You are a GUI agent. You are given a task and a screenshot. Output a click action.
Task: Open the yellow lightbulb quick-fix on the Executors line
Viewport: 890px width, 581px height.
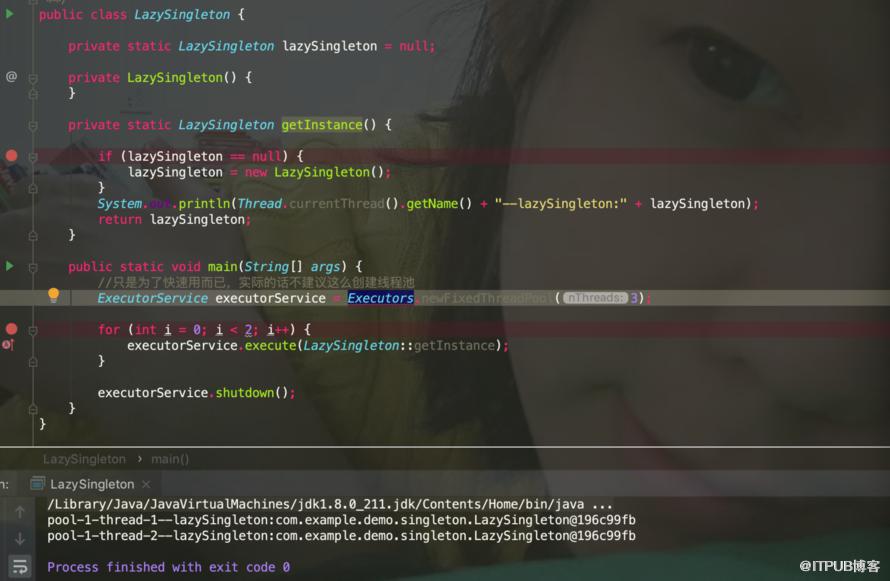(x=53, y=294)
